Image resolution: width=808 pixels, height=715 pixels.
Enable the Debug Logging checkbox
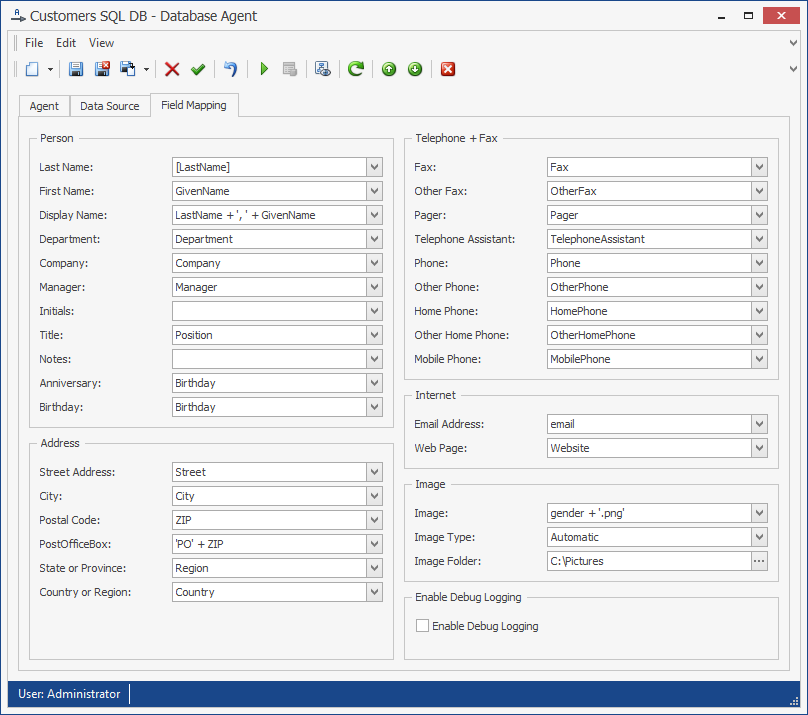pyautogui.click(x=422, y=626)
